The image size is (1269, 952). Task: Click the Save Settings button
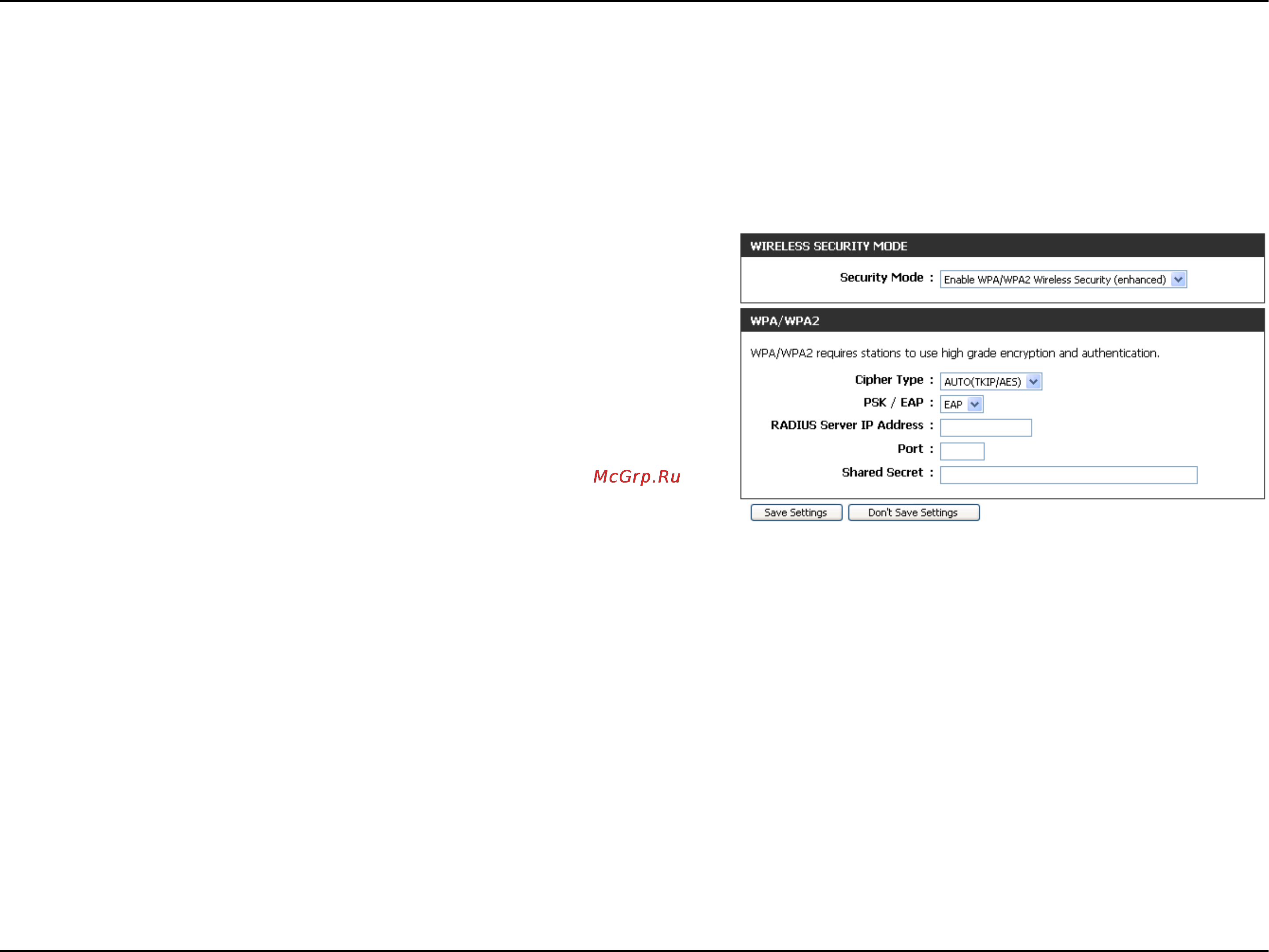click(795, 512)
